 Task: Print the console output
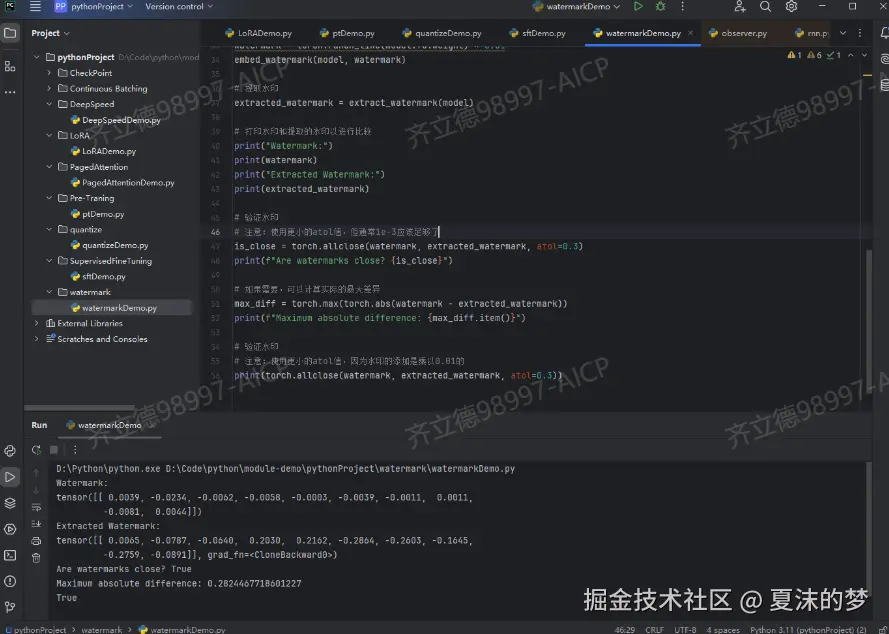[36, 541]
